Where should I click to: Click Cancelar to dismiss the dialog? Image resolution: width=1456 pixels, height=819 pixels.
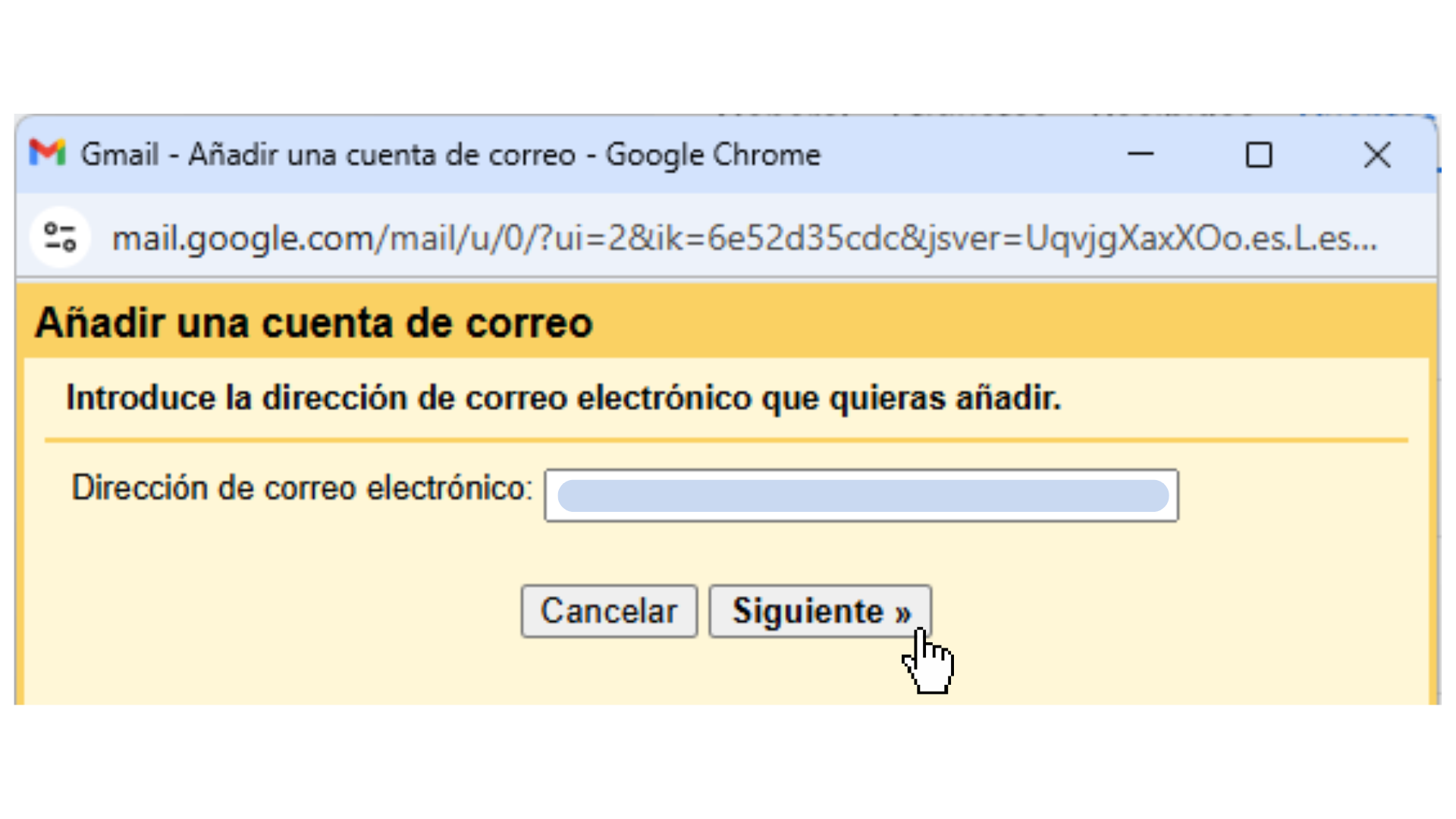click(x=609, y=611)
